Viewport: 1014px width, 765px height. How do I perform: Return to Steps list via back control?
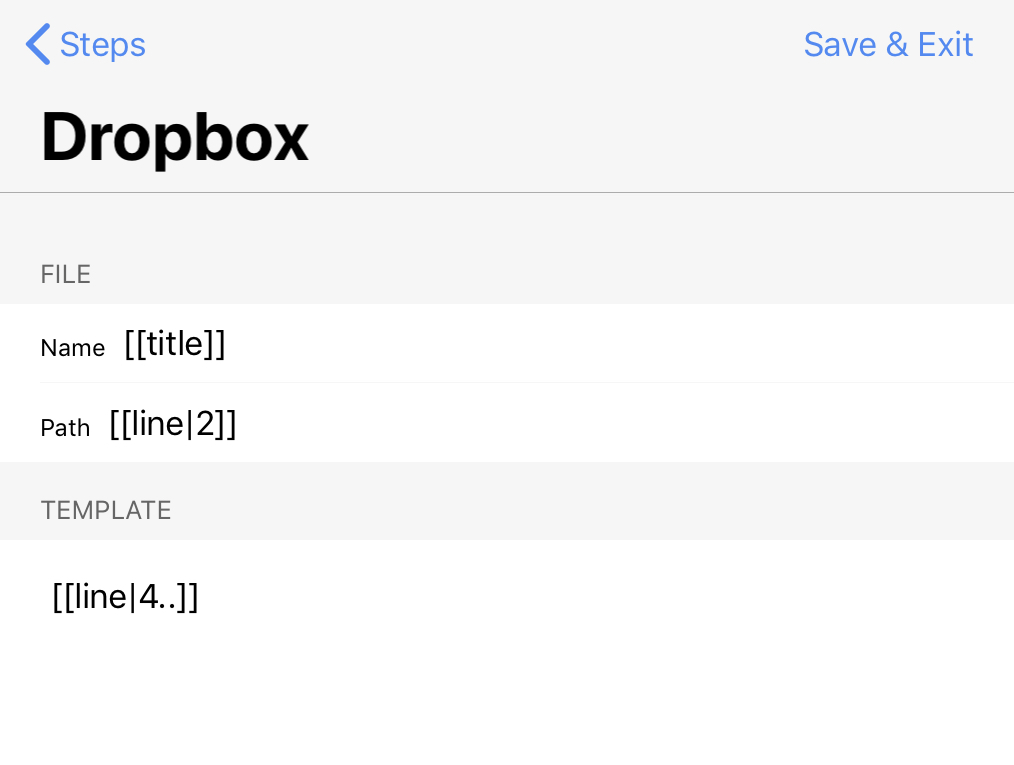point(85,44)
